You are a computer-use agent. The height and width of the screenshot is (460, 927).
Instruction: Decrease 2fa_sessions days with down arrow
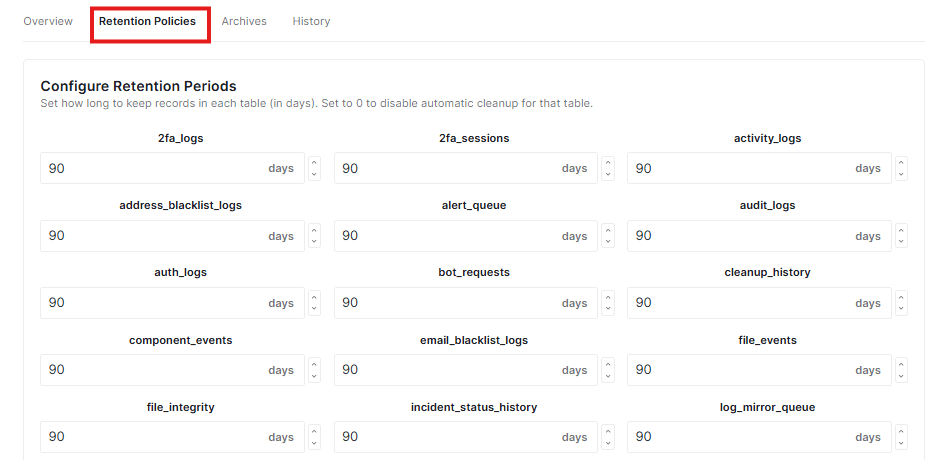[608, 174]
